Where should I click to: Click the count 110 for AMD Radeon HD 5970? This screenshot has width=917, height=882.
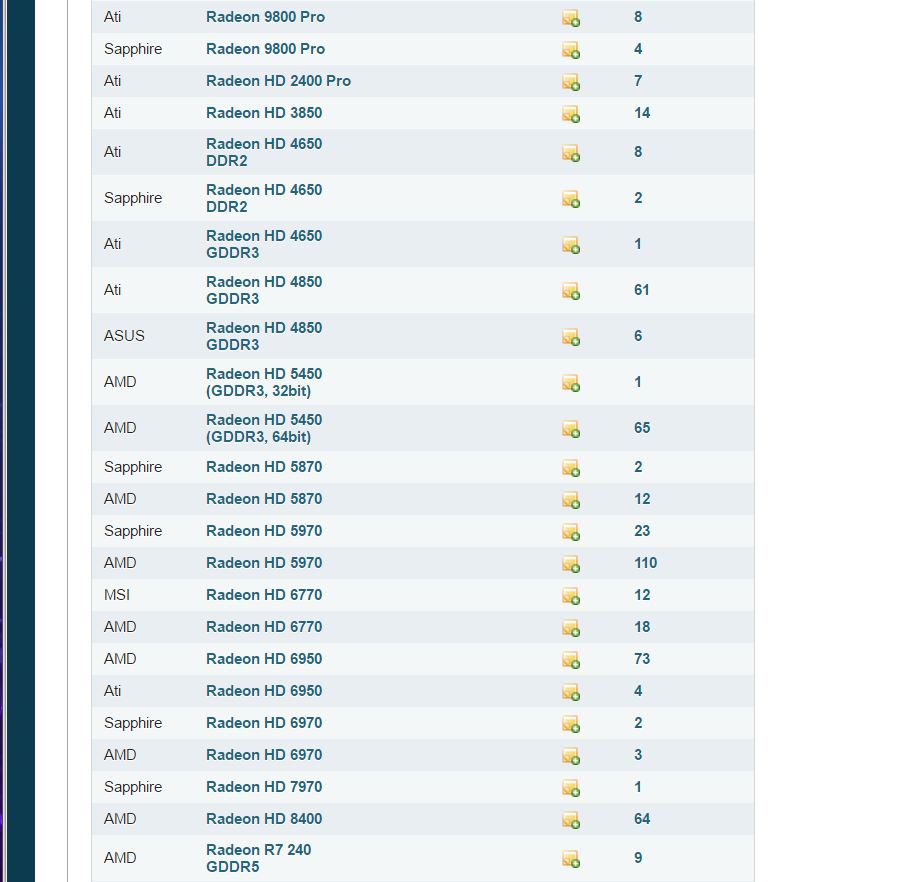point(646,563)
